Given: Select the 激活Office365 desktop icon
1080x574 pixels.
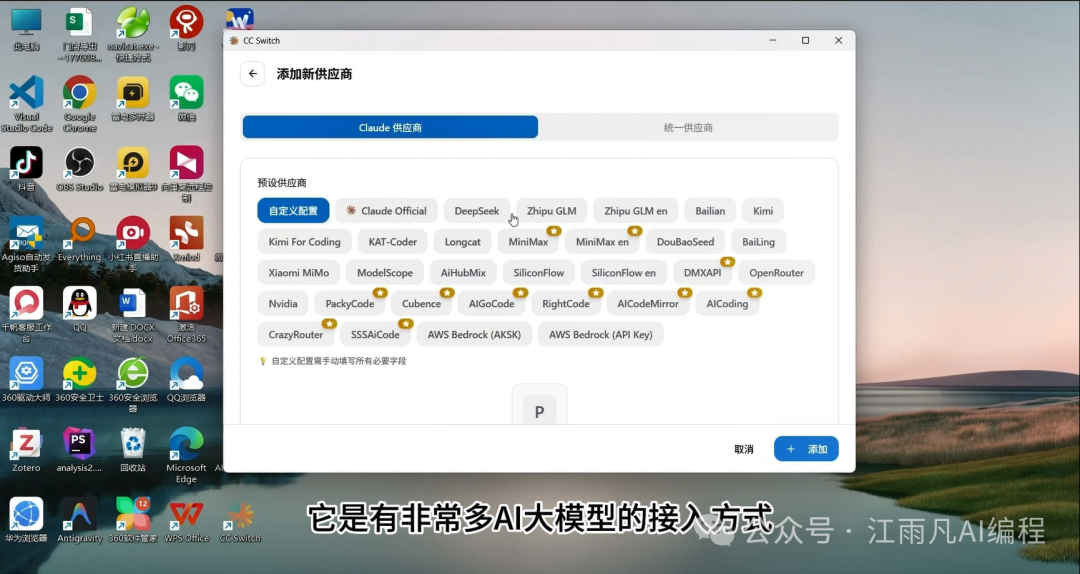Looking at the screenshot, I should (187, 315).
